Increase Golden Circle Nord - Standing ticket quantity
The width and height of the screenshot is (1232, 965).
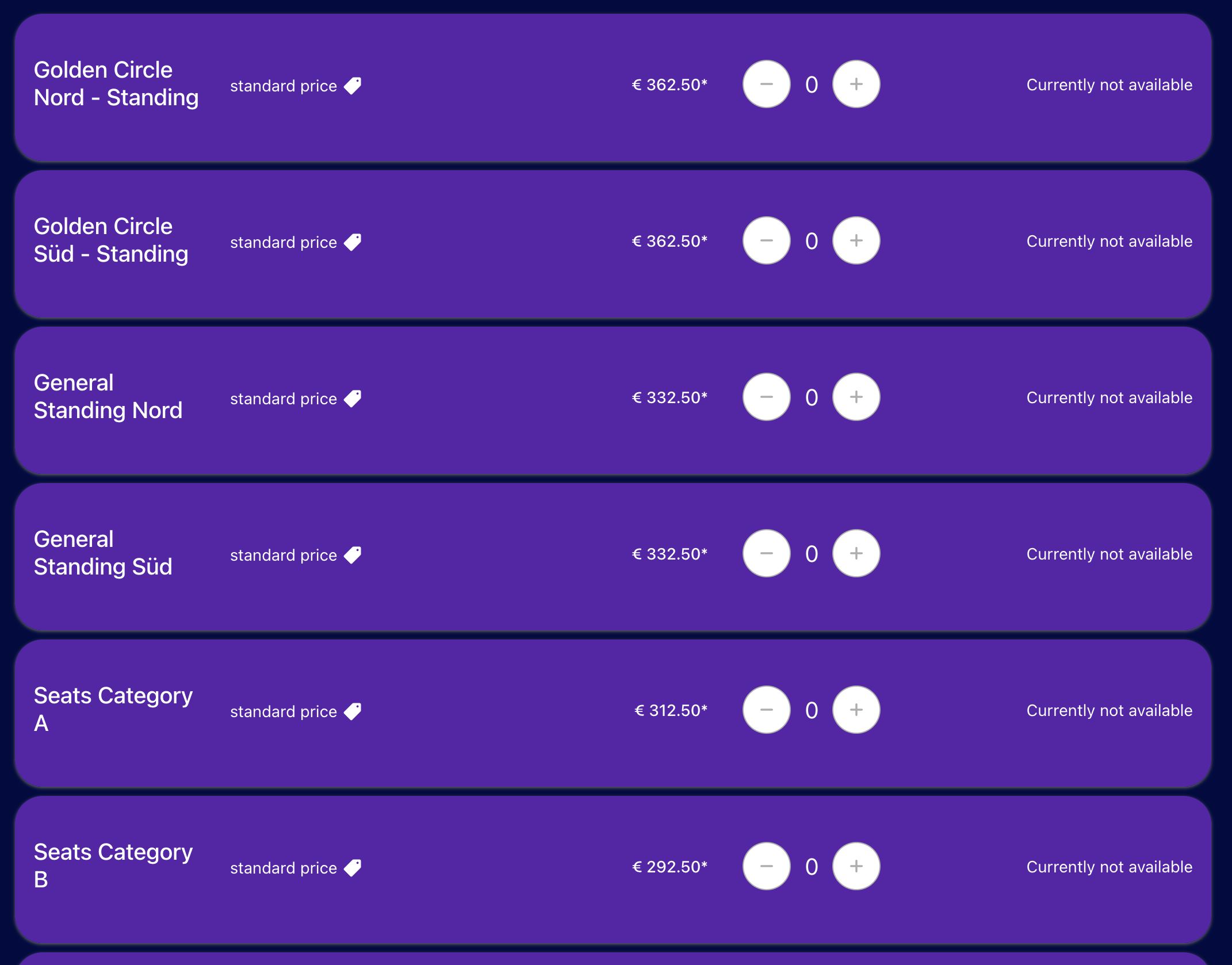(x=856, y=85)
